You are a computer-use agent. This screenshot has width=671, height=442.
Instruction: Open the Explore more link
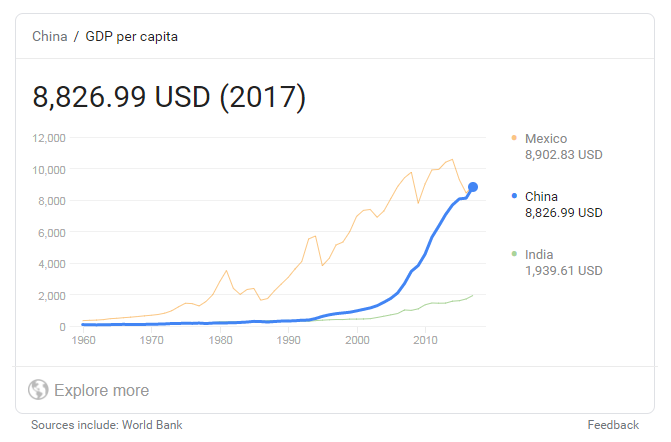click(x=101, y=390)
